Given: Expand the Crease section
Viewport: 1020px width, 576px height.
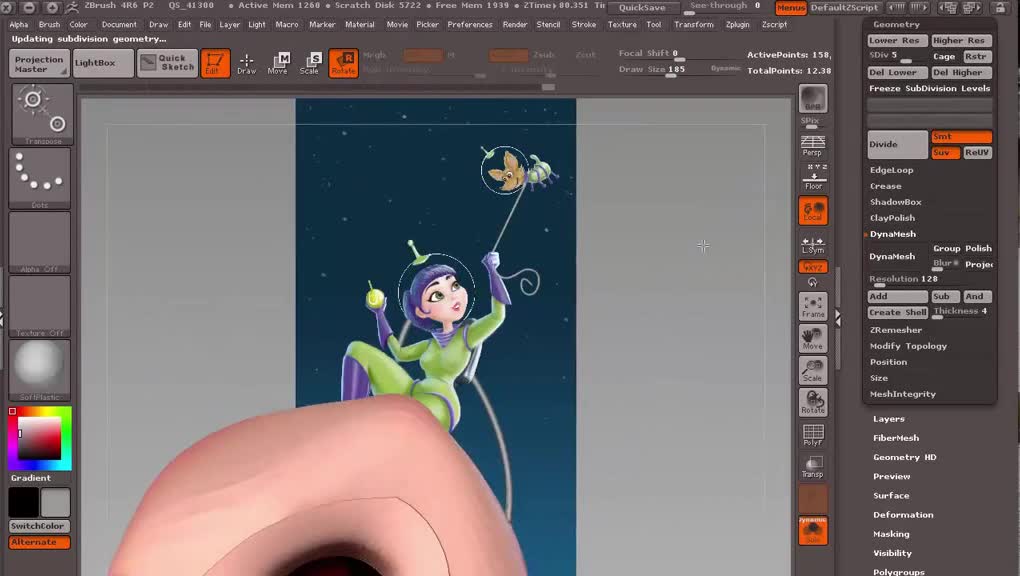Looking at the screenshot, I should (x=885, y=186).
